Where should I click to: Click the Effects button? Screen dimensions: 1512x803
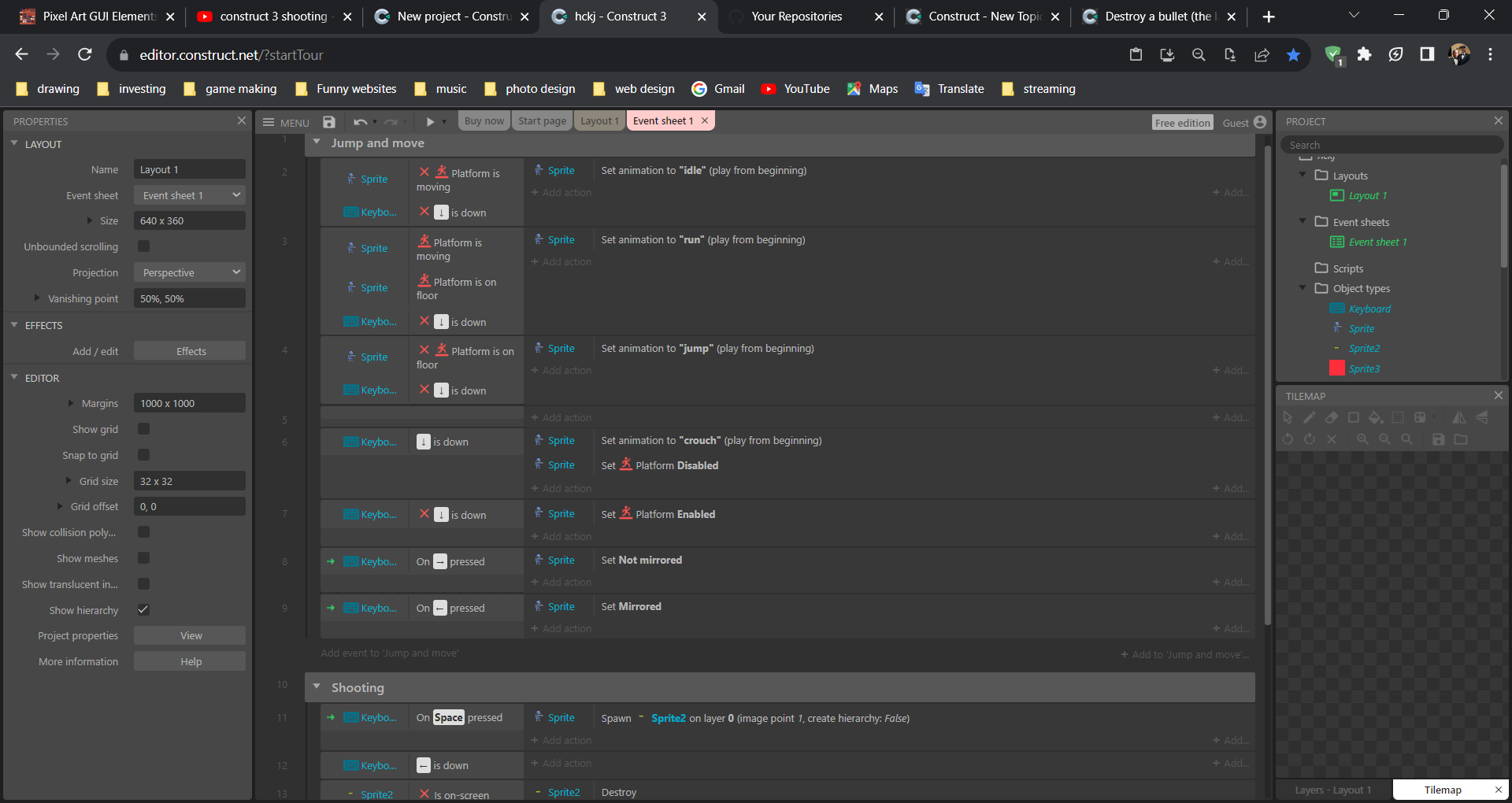tap(190, 351)
